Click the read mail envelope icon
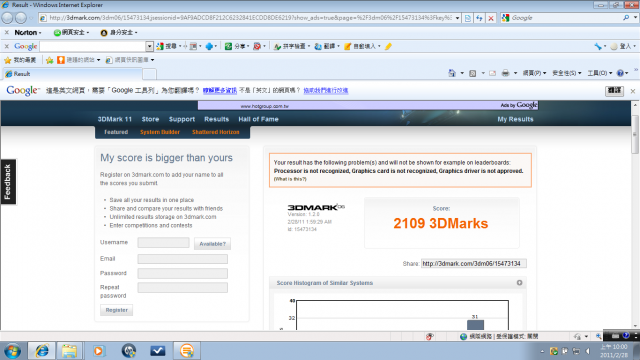640x360 pixels. [493, 73]
